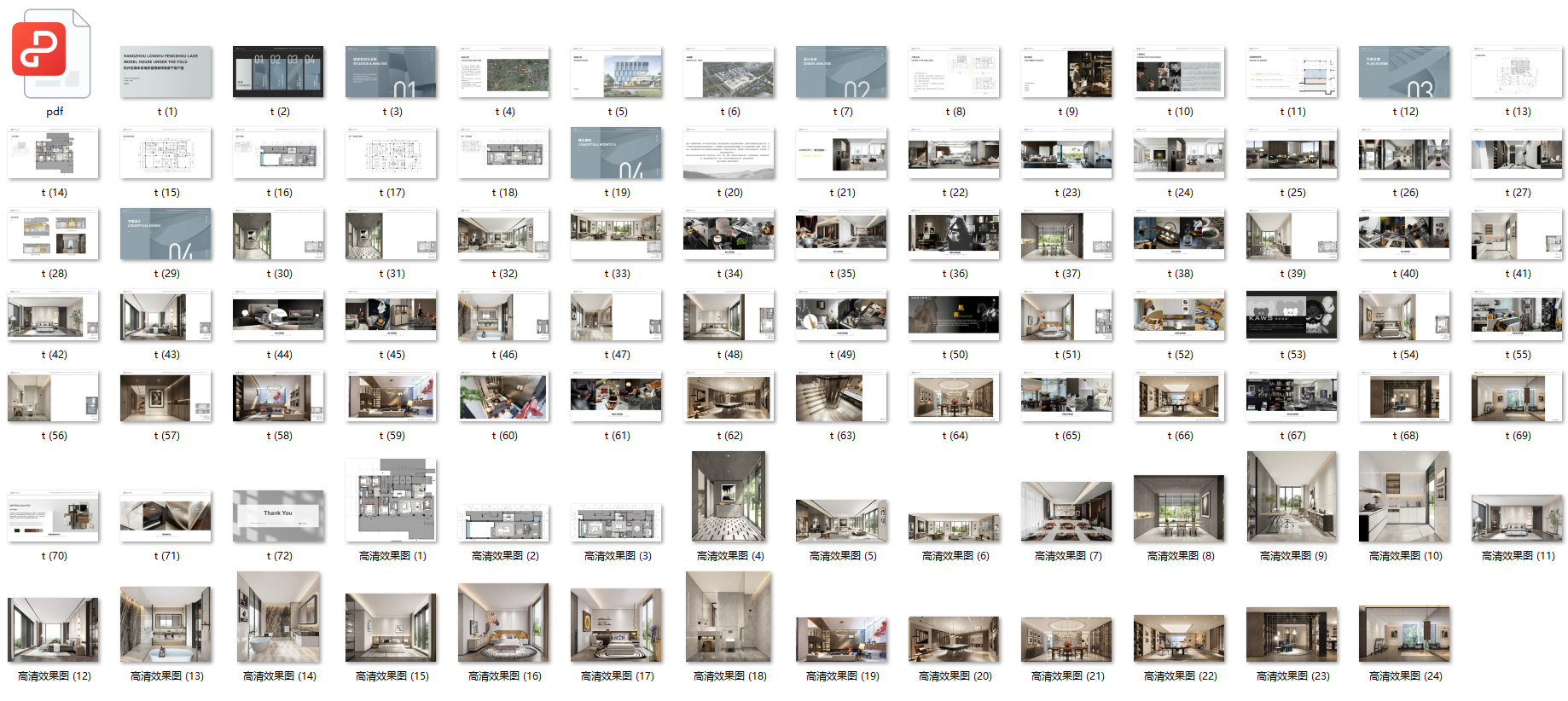This screenshot has width=1568, height=701.
Task: Select thumbnail t (2) with numbered contents
Action: tap(279, 72)
